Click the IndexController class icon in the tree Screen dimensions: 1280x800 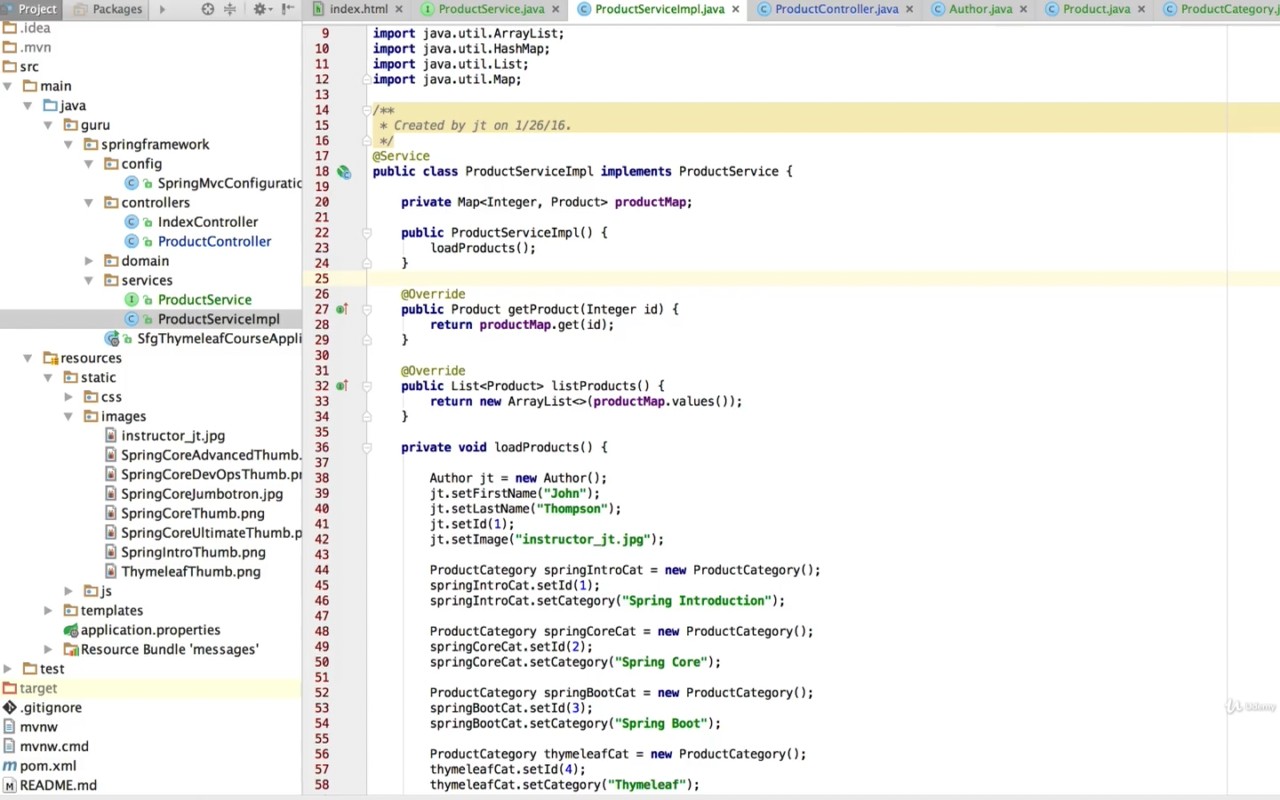pos(131,222)
